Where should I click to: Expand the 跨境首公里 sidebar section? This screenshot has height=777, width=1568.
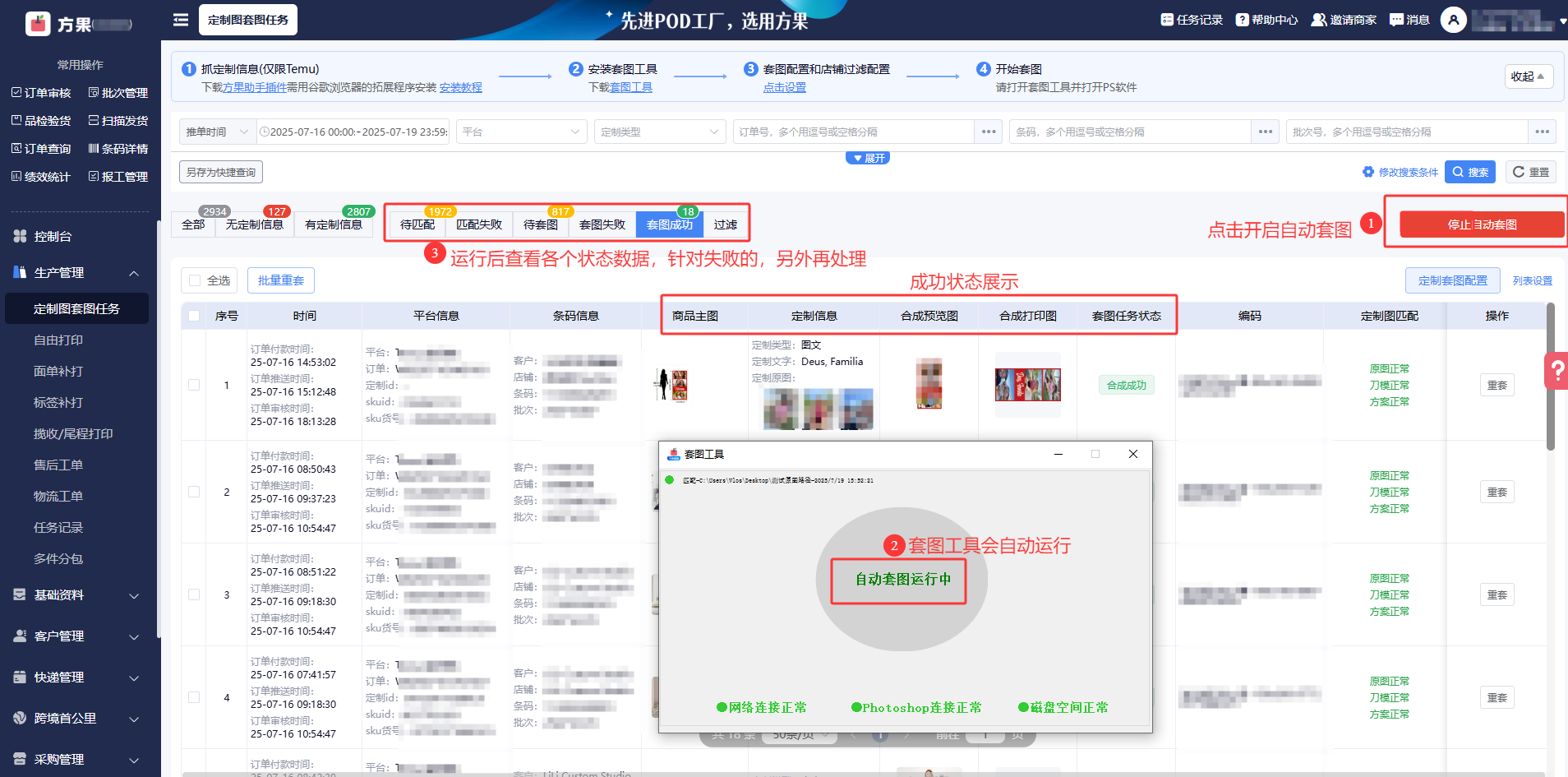pyautogui.click(x=80, y=719)
